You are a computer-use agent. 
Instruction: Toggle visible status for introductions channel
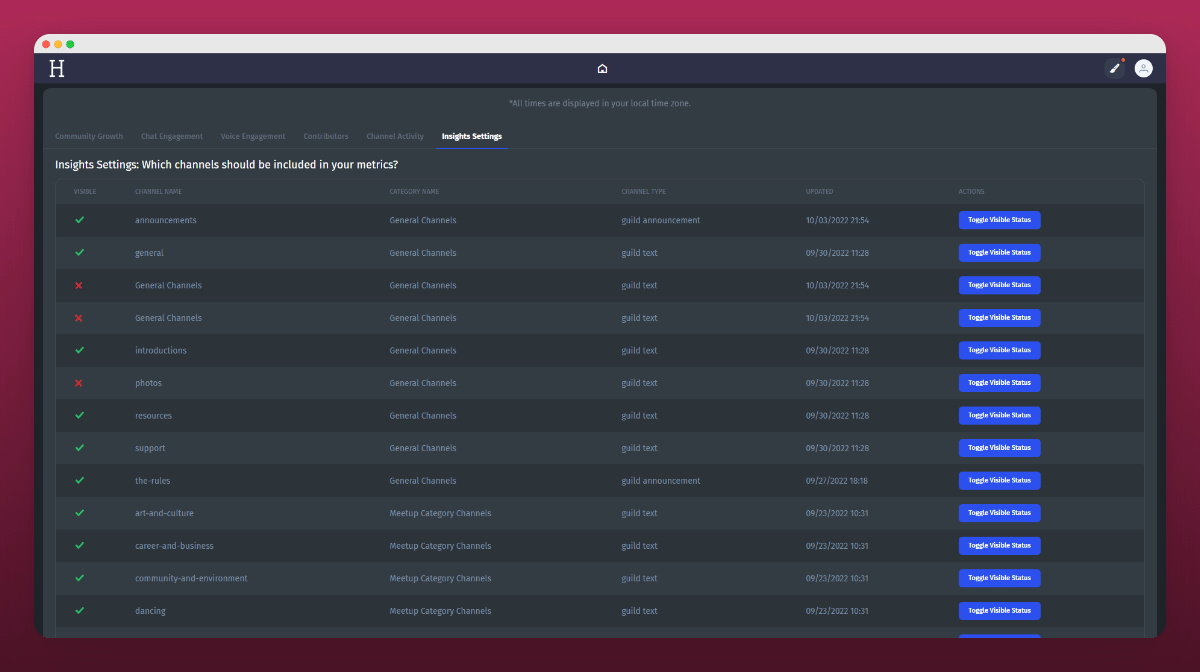[999, 351]
